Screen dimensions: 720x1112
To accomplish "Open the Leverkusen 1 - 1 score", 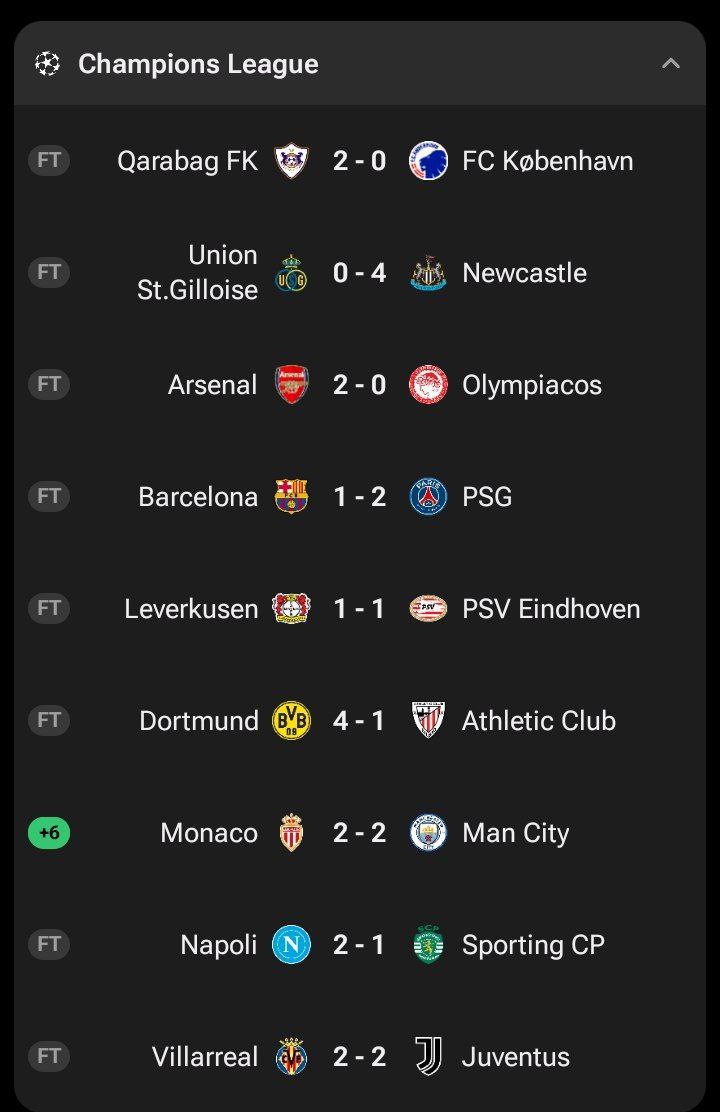I will tap(359, 609).
